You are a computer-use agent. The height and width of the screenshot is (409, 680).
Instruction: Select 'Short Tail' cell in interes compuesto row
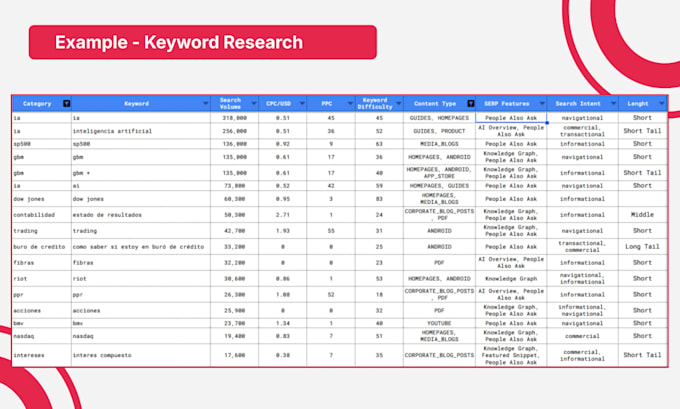[x=643, y=355]
